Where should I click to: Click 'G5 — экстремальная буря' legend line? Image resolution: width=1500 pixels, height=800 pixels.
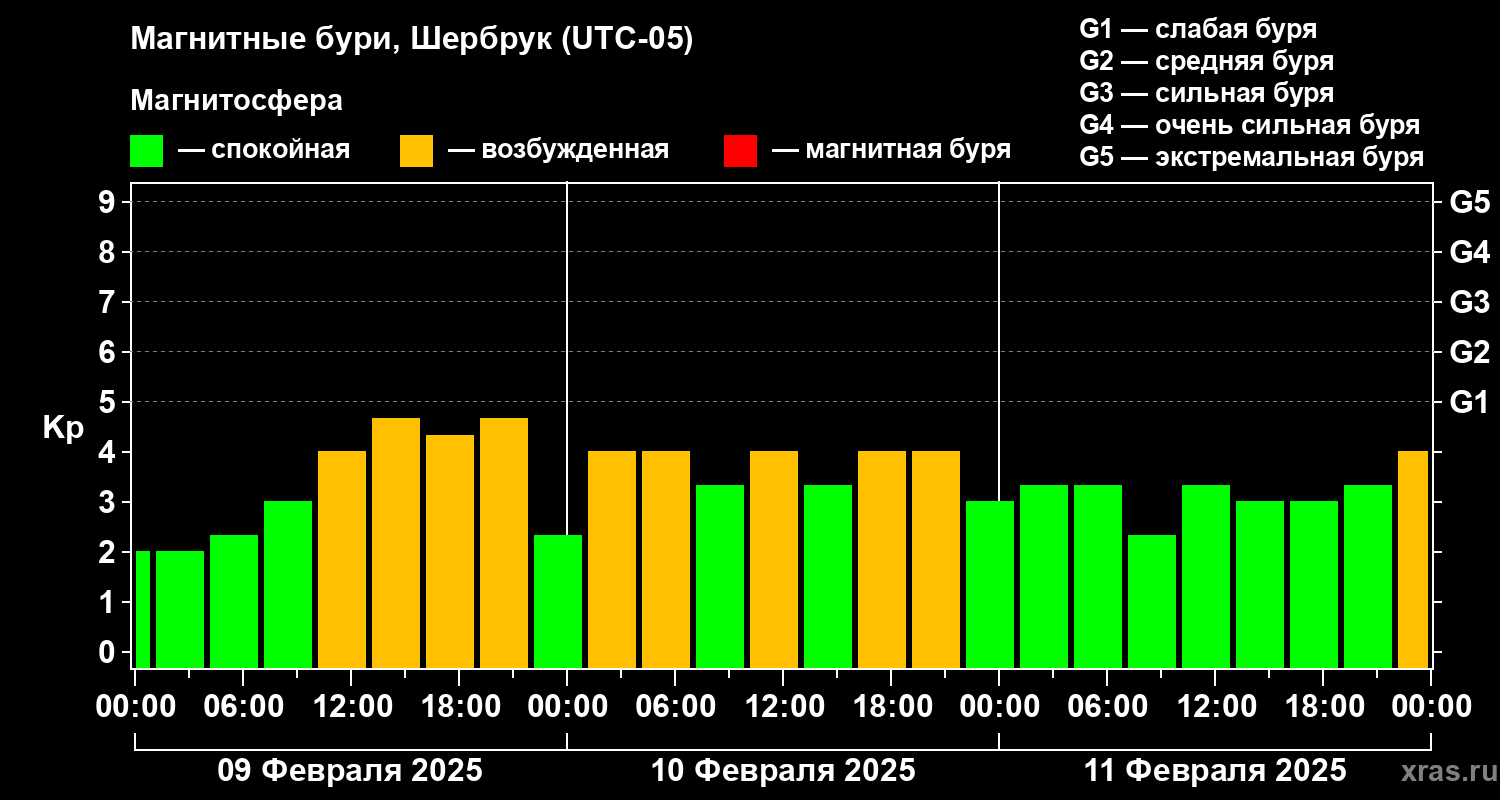1251,157
